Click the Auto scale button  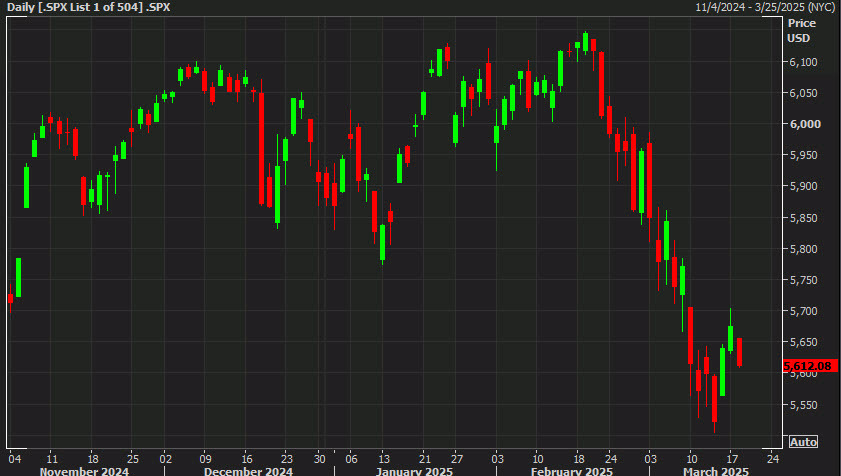(x=803, y=442)
